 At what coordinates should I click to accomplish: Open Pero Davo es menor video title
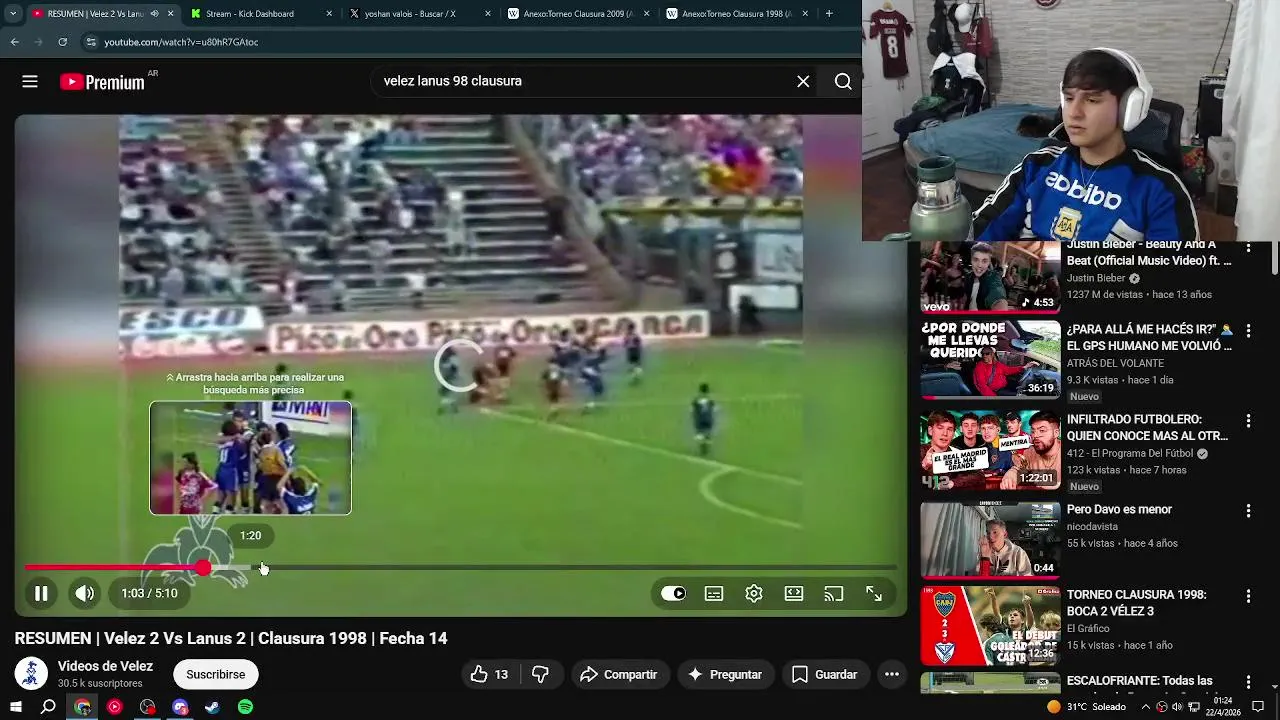[x=1119, y=509]
